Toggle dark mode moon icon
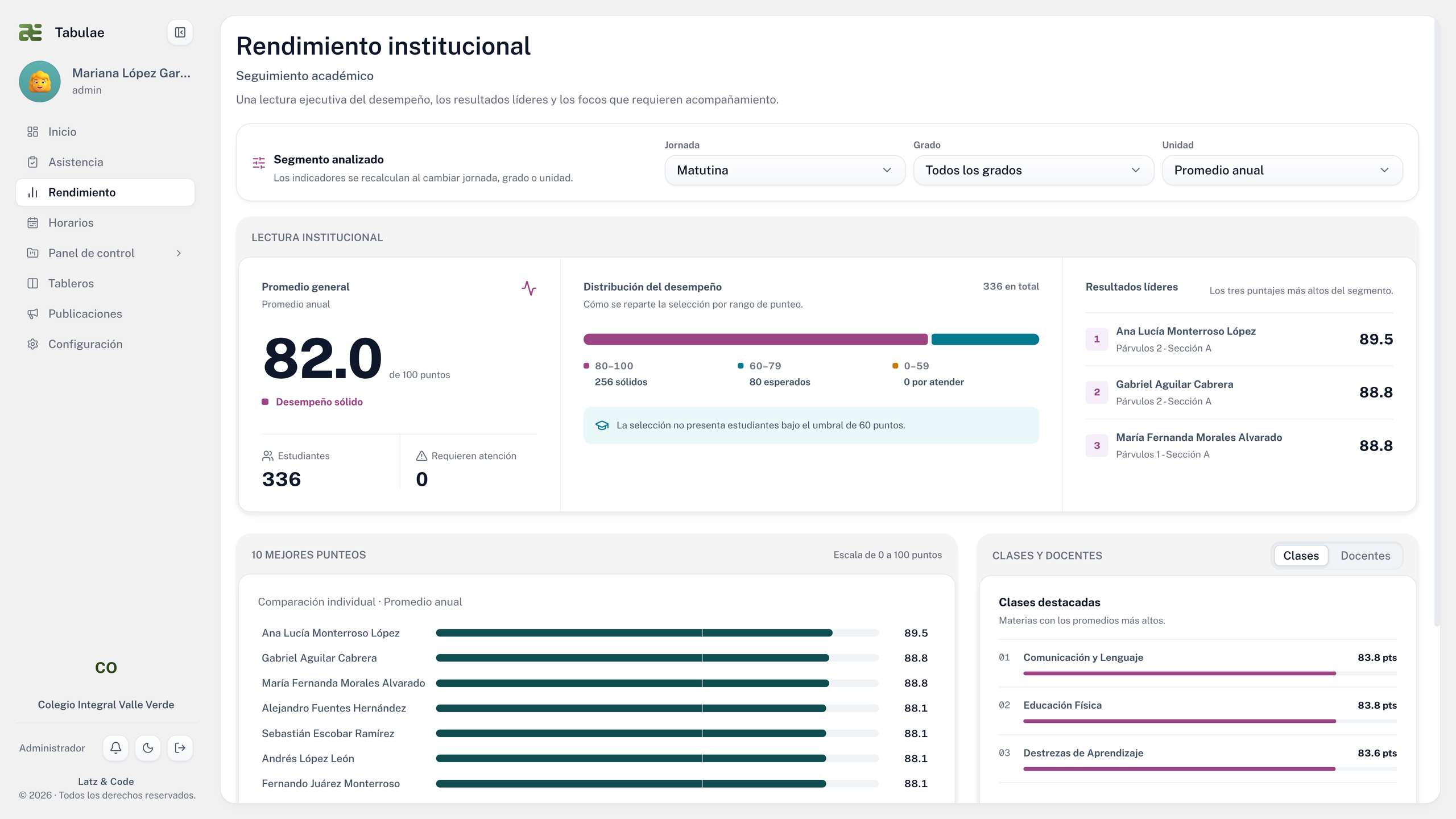This screenshot has width=1456, height=819. (148, 748)
